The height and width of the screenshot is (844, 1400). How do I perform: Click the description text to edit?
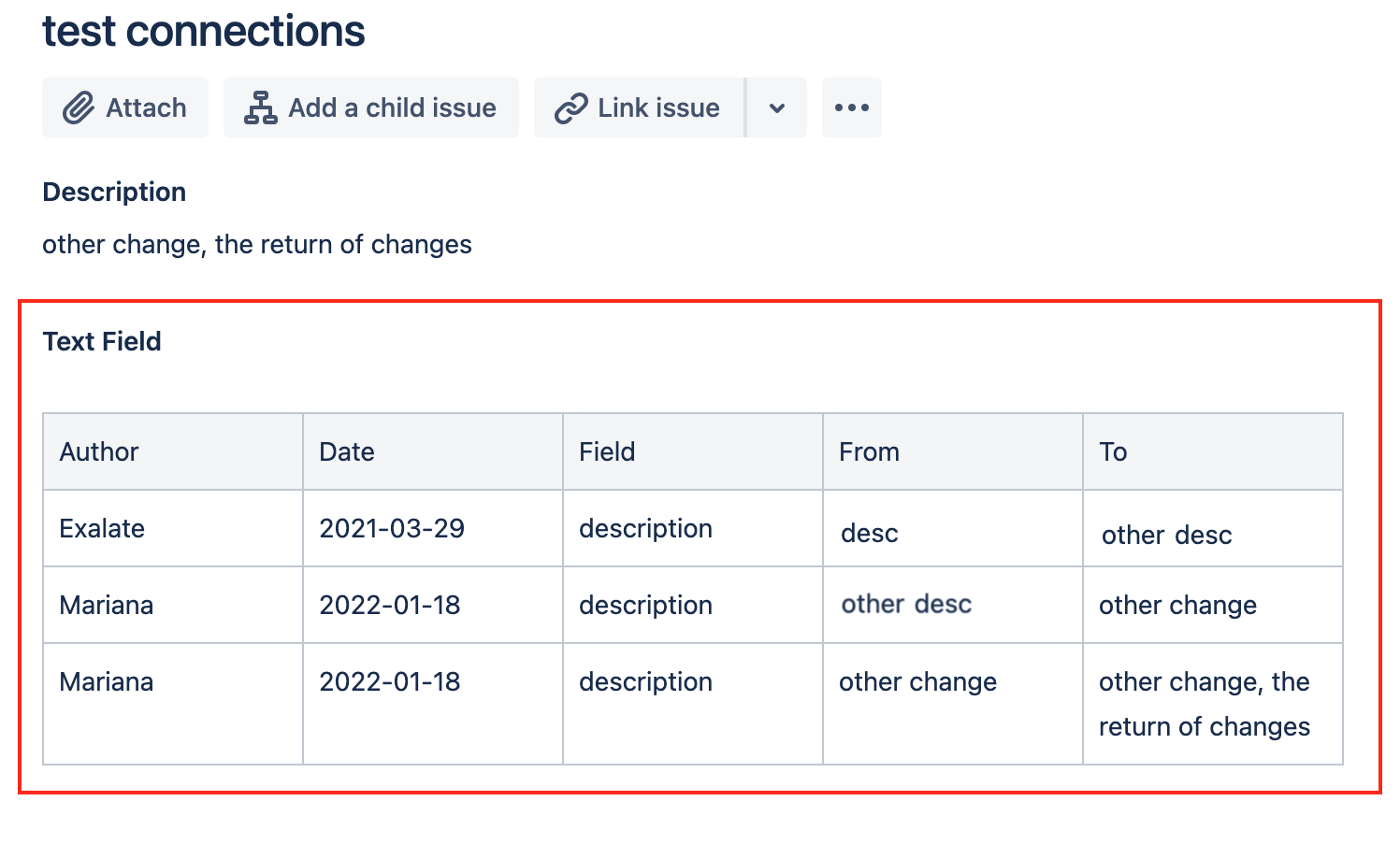point(257,245)
